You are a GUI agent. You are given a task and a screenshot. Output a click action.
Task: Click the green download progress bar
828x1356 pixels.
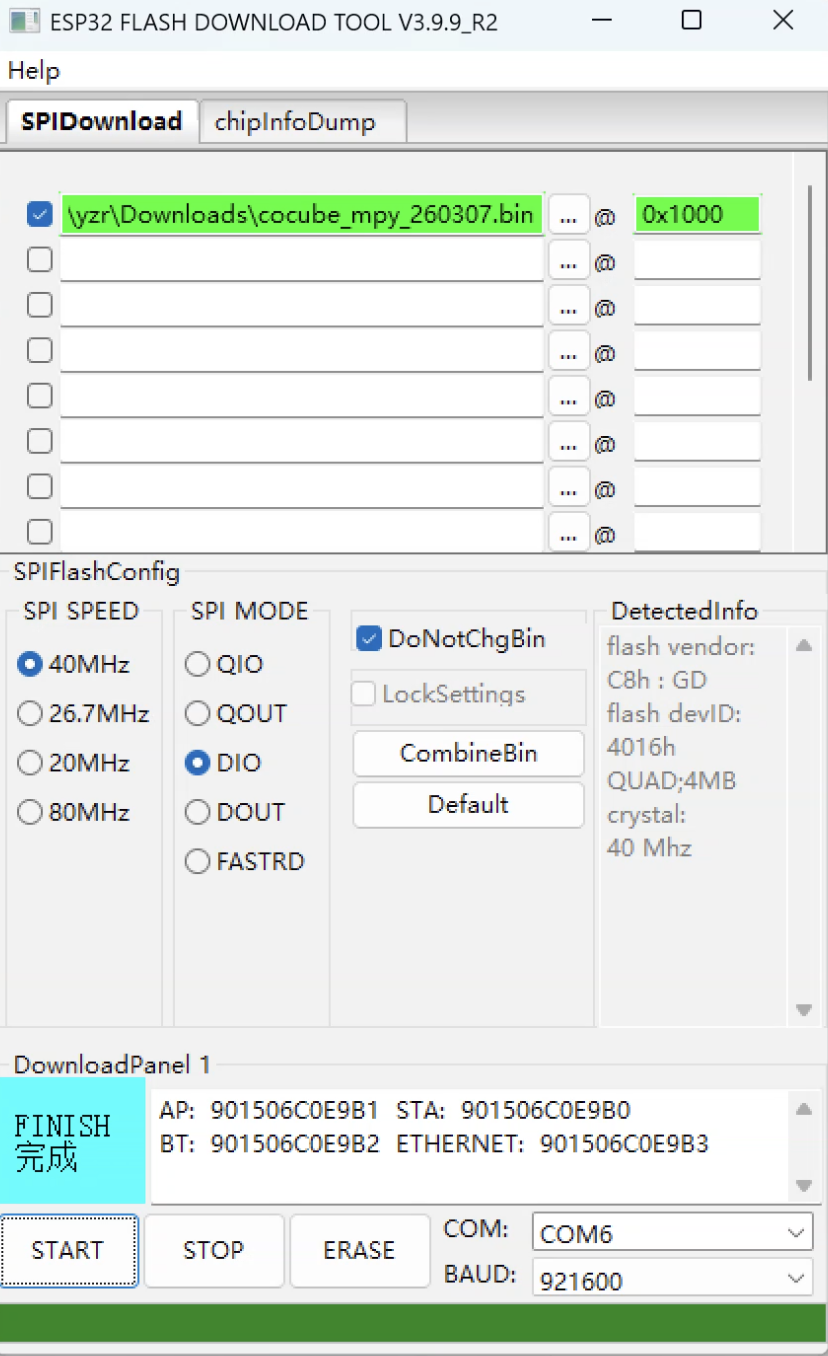pyautogui.click(x=414, y=1322)
